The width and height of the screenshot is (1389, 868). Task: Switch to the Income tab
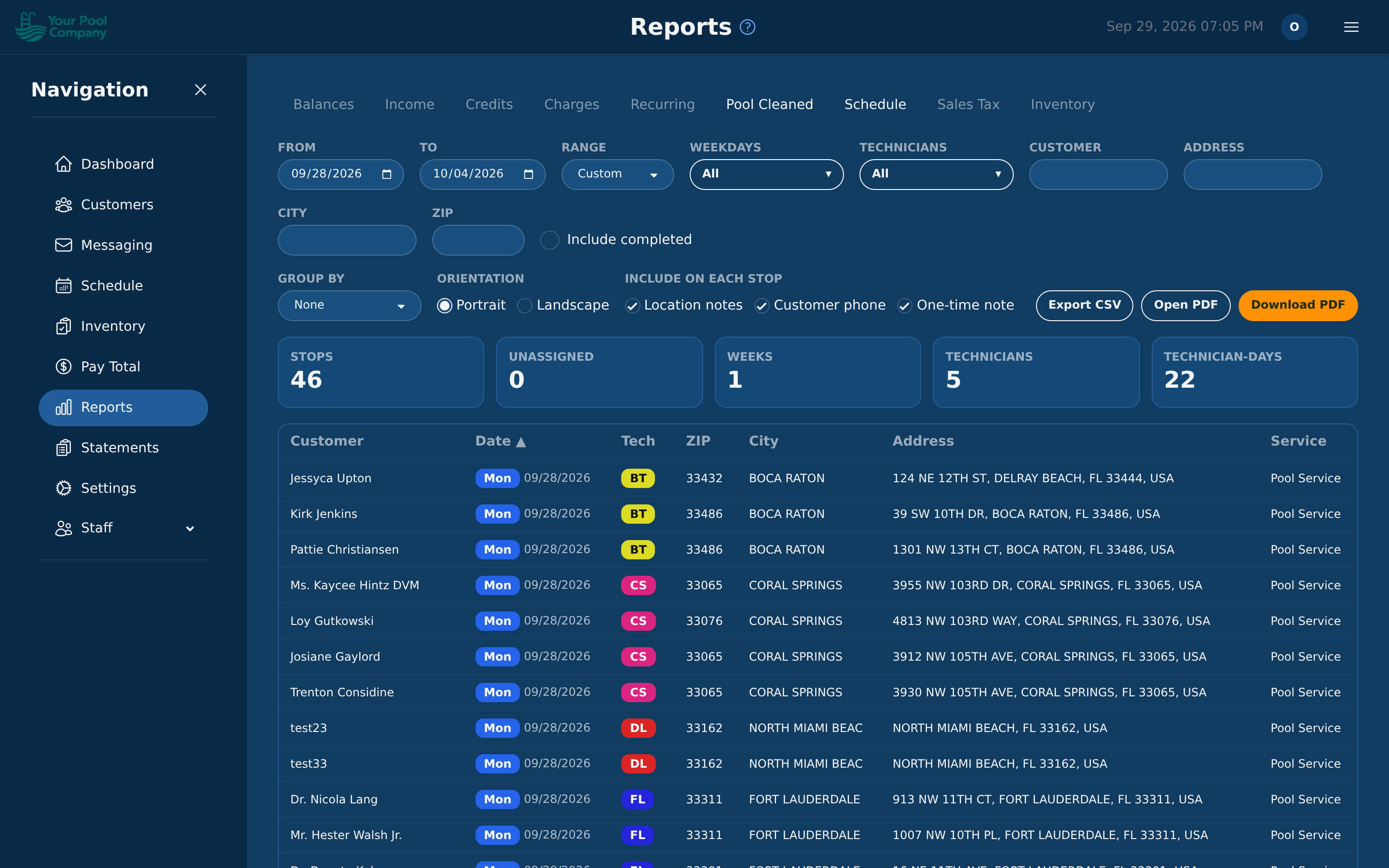click(x=409, y=105)
